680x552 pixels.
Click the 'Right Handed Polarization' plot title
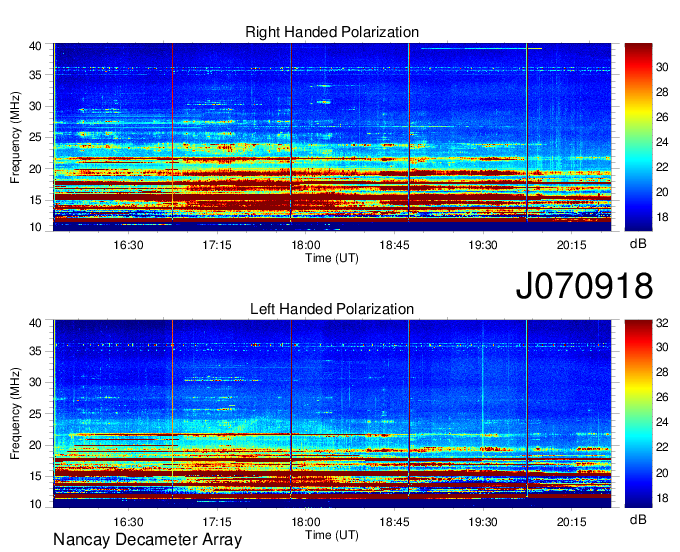click(332, 32)
